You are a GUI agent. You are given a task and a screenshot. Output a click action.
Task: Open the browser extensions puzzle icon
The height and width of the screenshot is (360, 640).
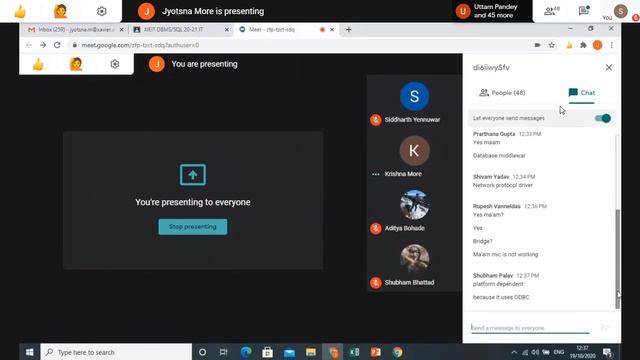(x=583, y=45)
